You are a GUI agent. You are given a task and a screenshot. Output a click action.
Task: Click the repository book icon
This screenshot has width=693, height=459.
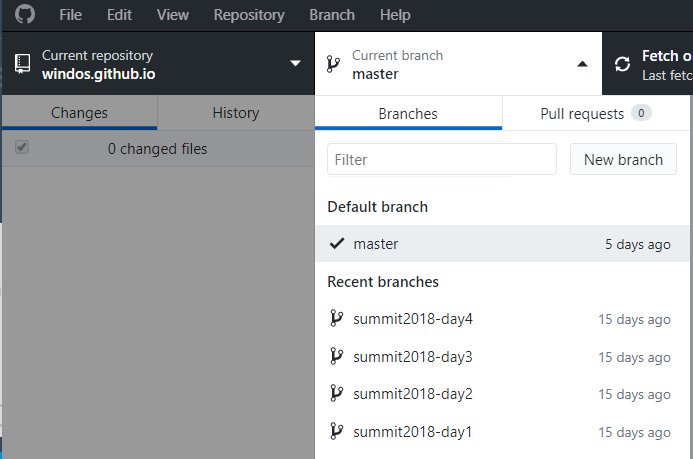tap(23, 64)
